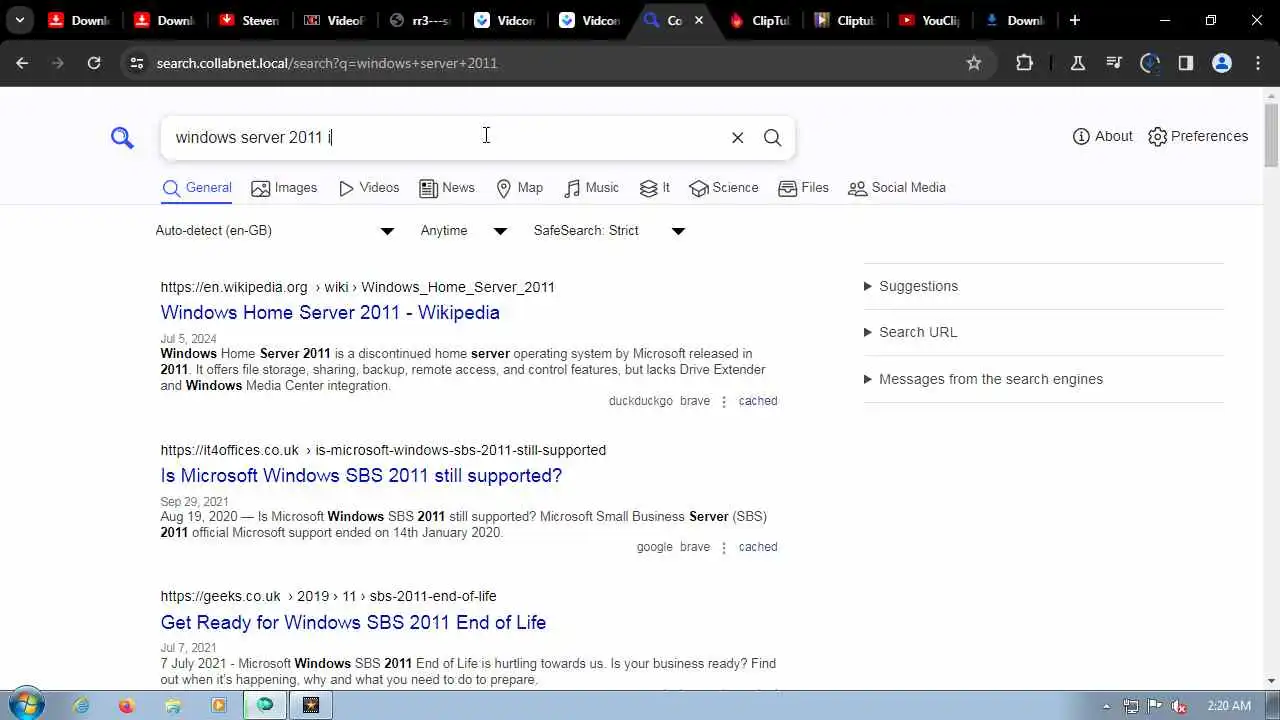Switch to the Steven browser tab
Screen dimensions: 1280x720
250,20
